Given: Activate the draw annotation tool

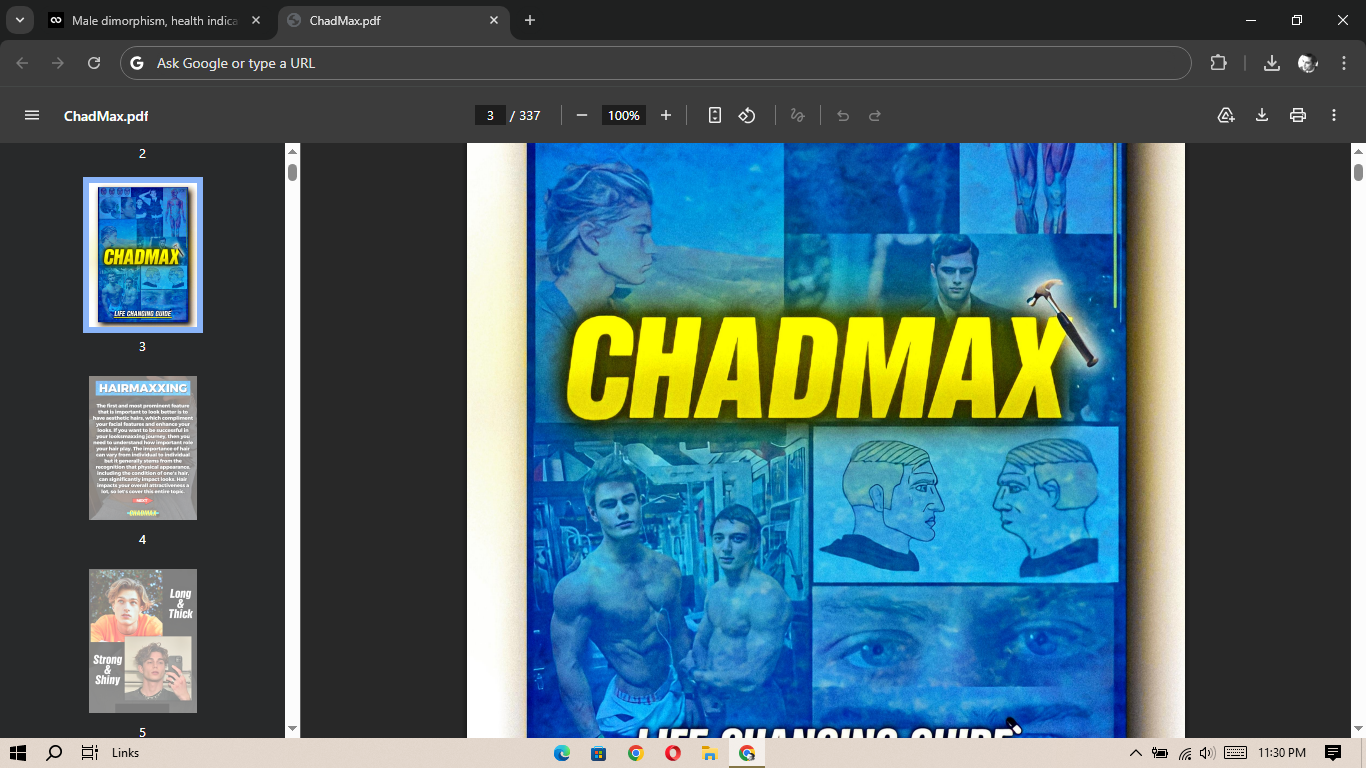Looking at the screenshot, I should [797, 115].
